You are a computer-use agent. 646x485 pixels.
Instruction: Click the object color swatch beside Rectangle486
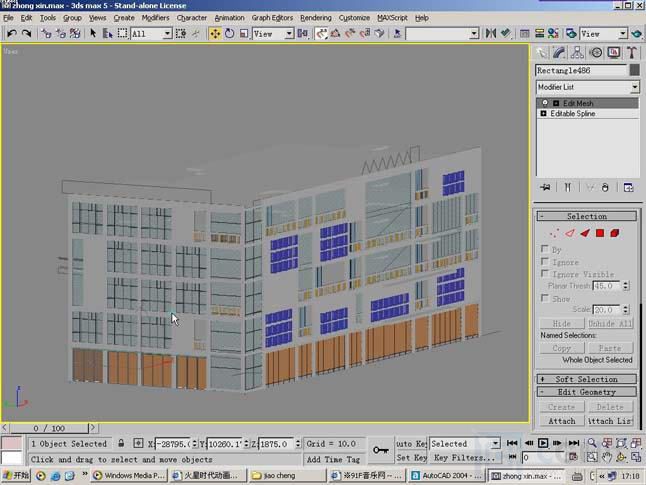634,70
